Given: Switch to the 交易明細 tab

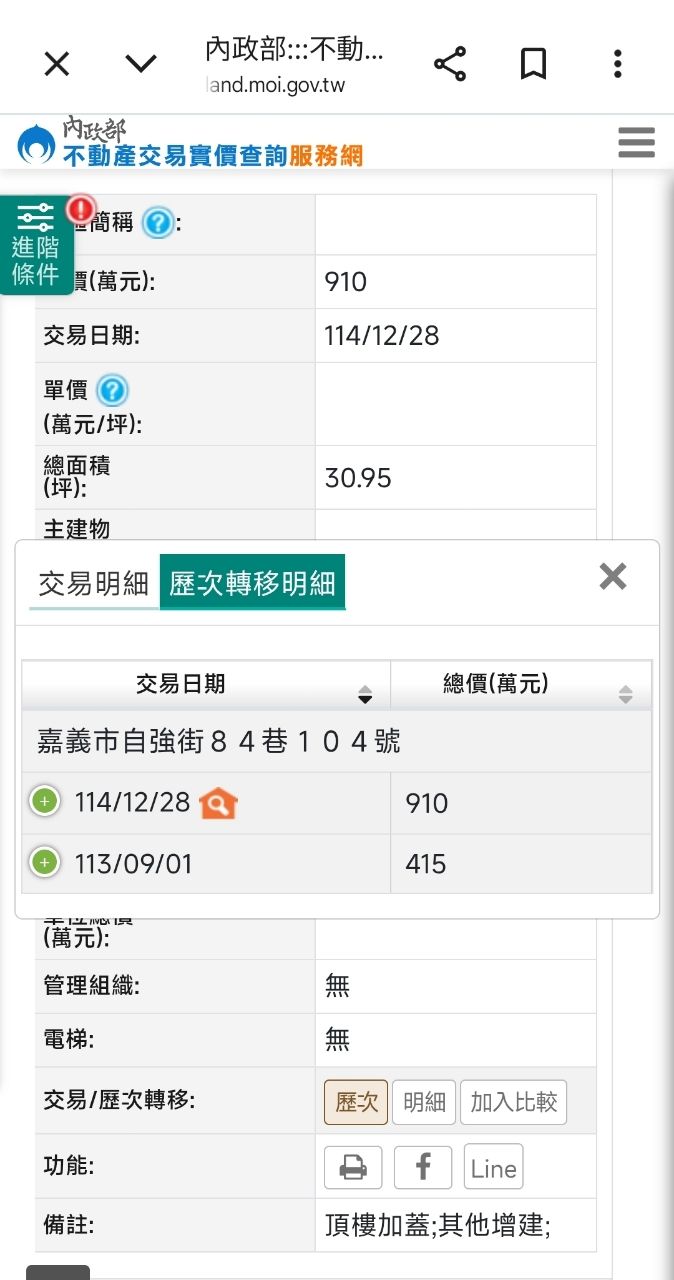Looking at the screenshot, I should 93,584.
